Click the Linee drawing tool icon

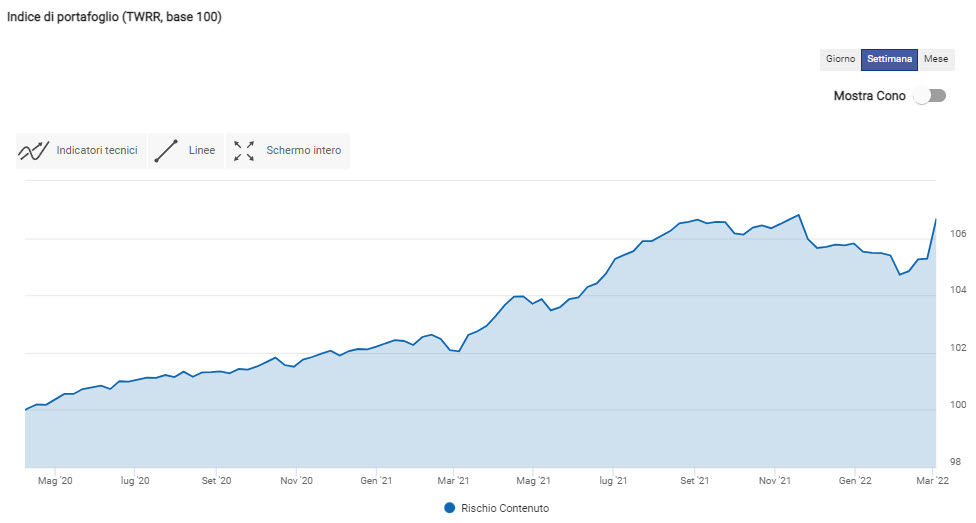[x=167, y=151]
